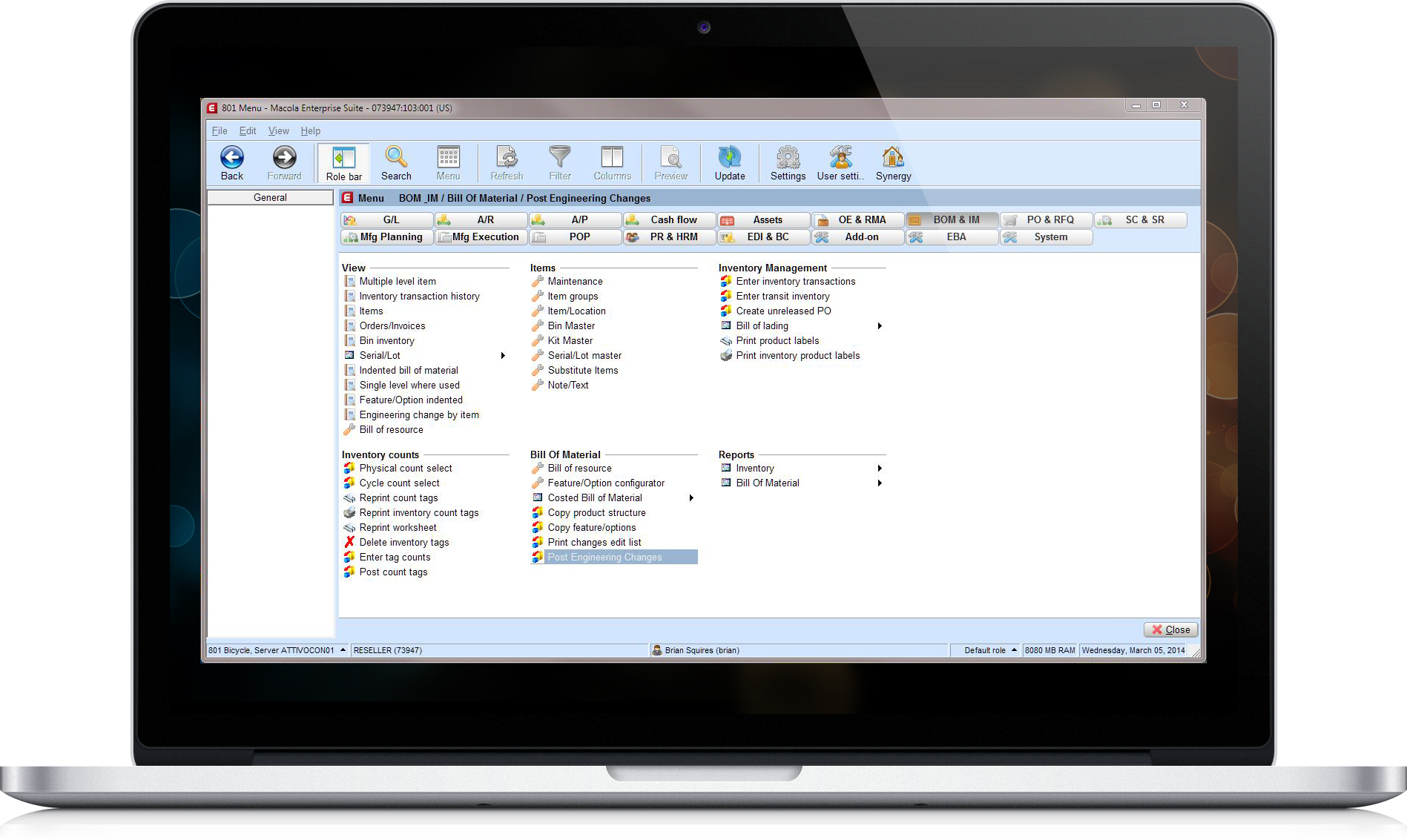Select the Assets module tab
This screenshot has height=840, width=1407.
point(764,220)
